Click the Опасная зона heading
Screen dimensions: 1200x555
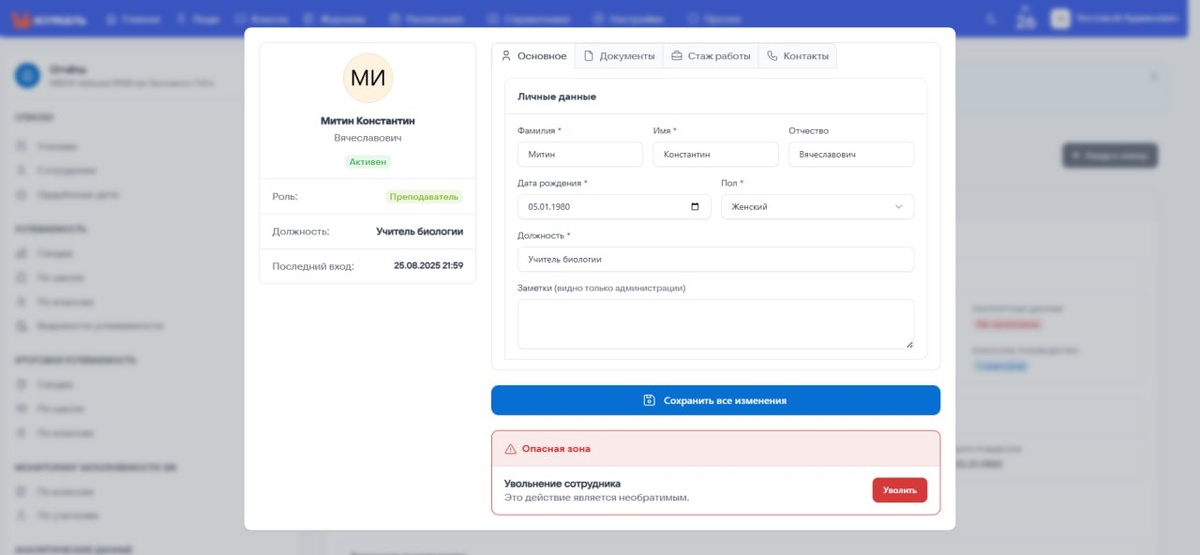[x=558, y=449]
